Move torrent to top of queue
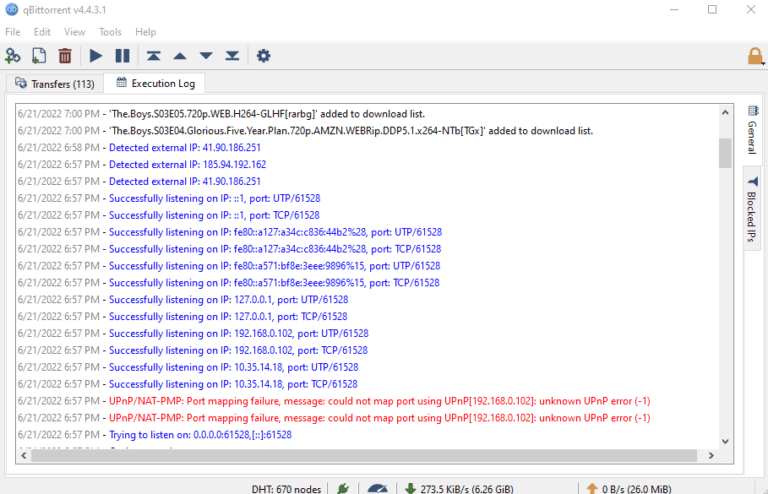Image resolution: width=768 pixels, height=494 pixels. [153, 56]
